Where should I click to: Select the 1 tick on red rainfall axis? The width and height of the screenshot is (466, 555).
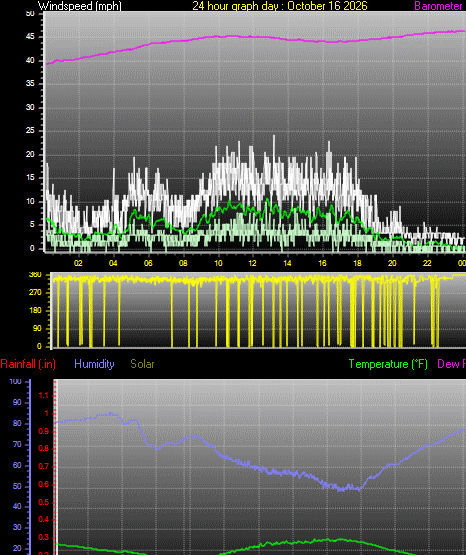[46, 413]
